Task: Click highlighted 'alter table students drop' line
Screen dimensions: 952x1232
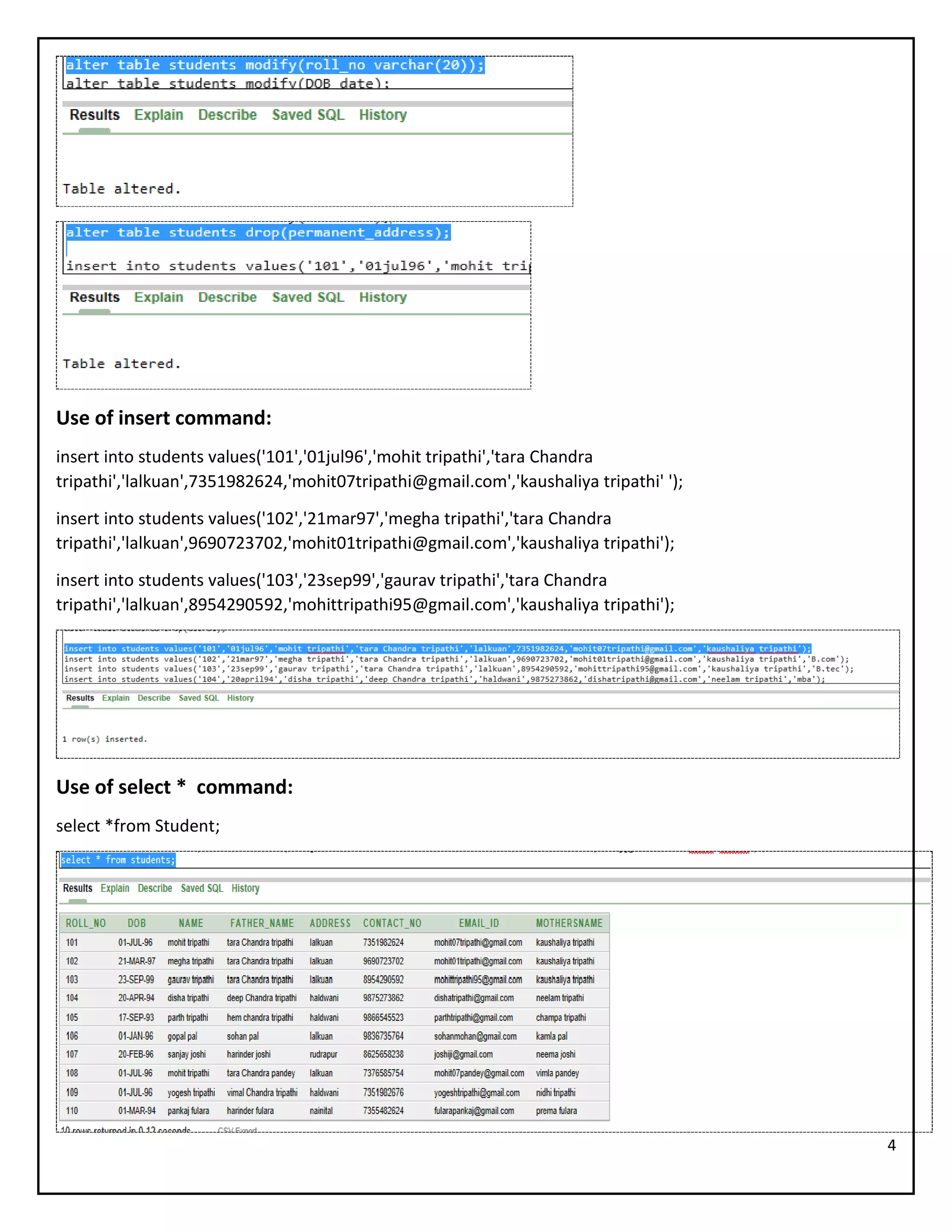Action: coord(258,232)
